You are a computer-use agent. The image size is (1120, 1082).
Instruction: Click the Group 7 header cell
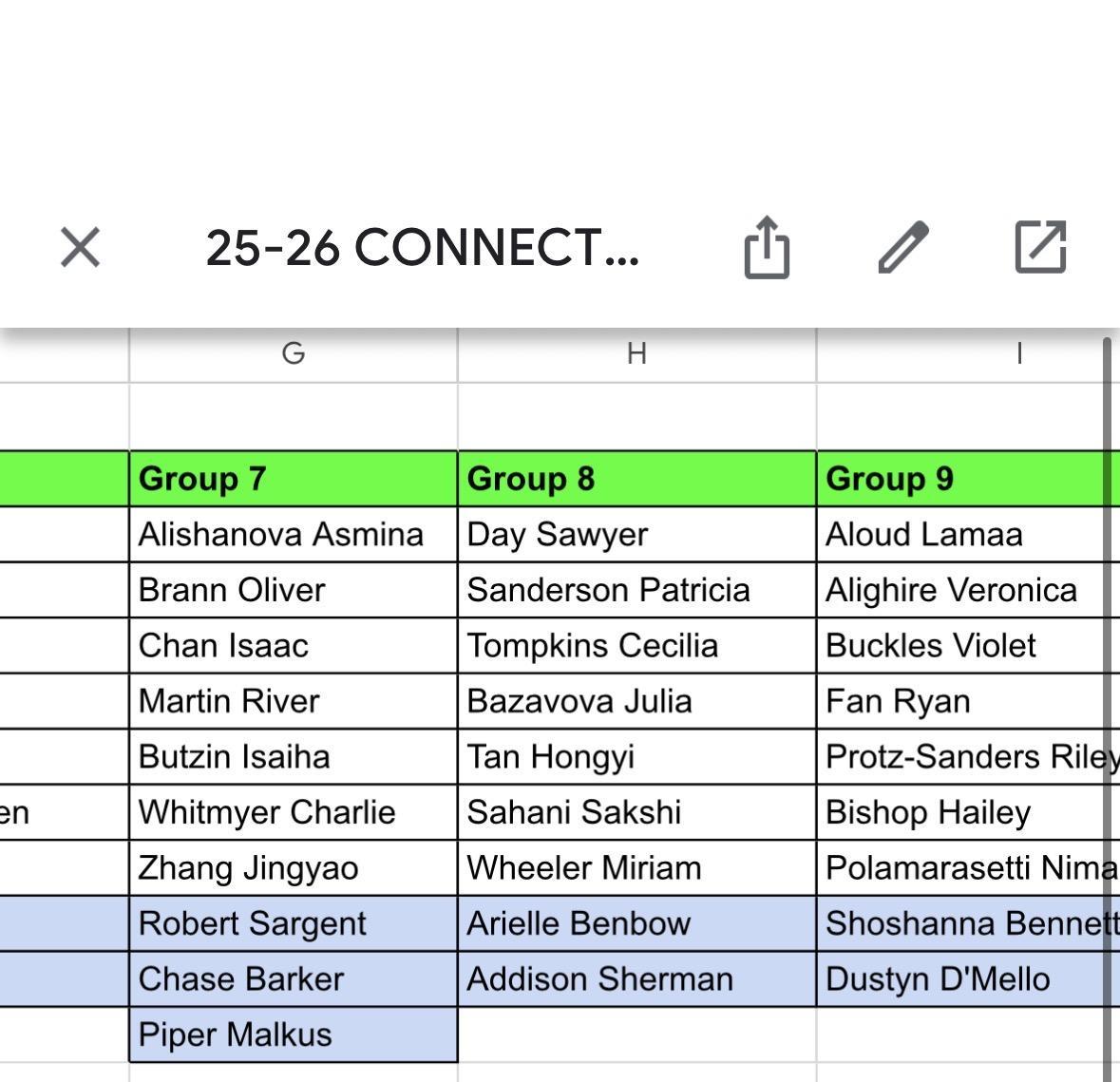click(x=293, y=479)
